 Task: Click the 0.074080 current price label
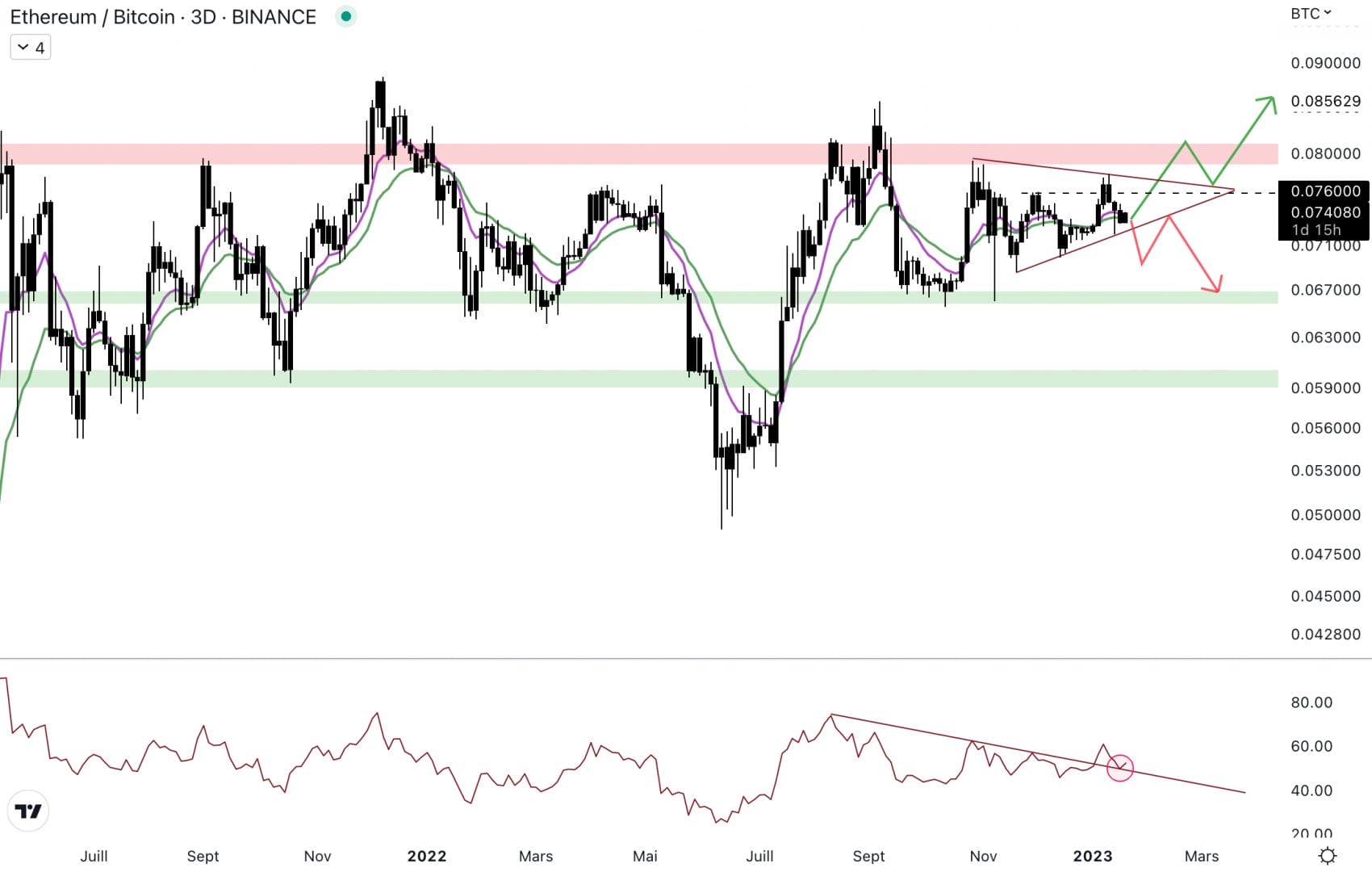(1324, 212)
